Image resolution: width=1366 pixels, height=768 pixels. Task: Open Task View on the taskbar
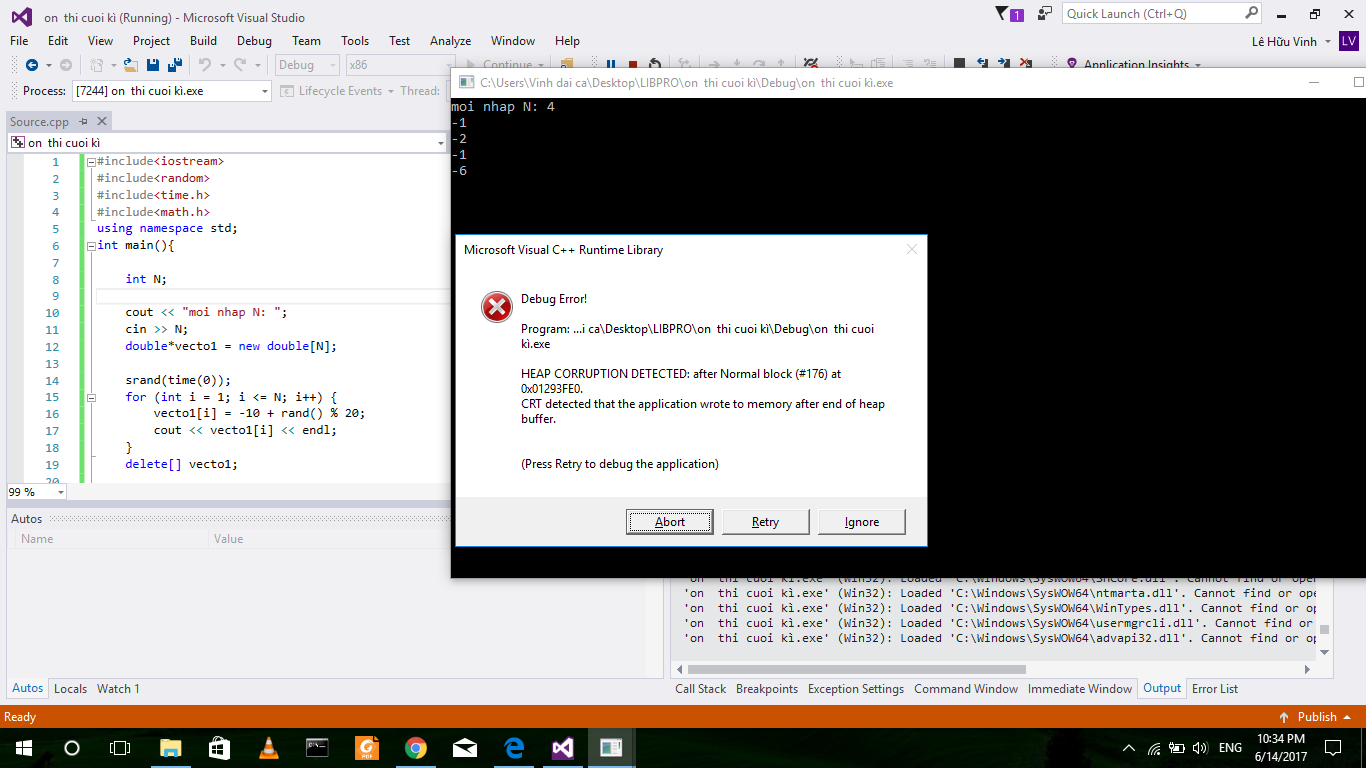pyautogui.click(x=120, y=747)
